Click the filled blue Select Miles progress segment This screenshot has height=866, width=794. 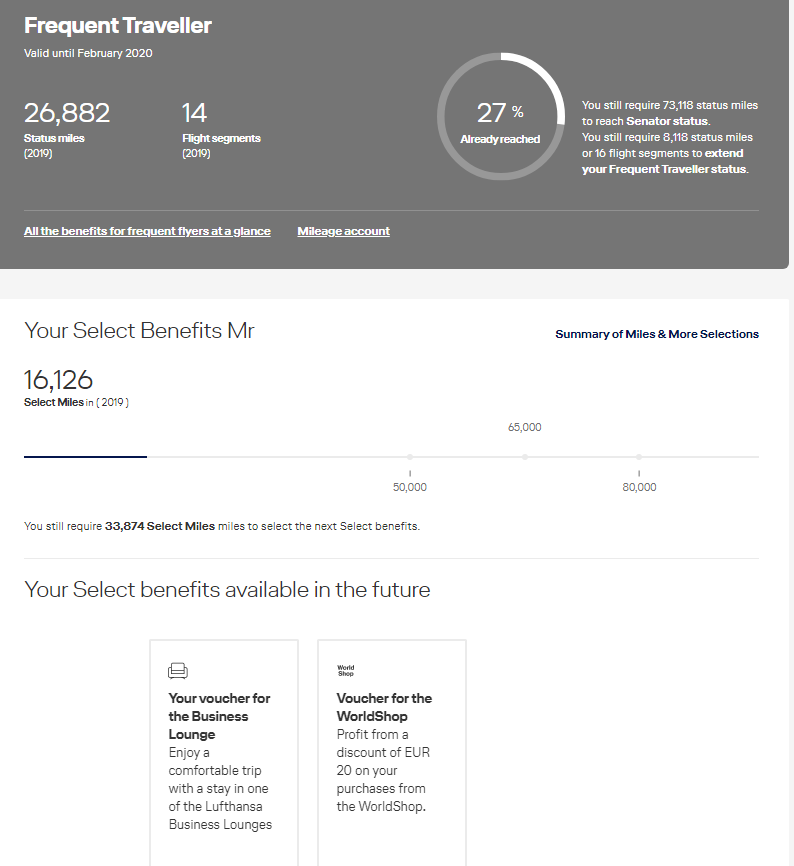[86, 457]
